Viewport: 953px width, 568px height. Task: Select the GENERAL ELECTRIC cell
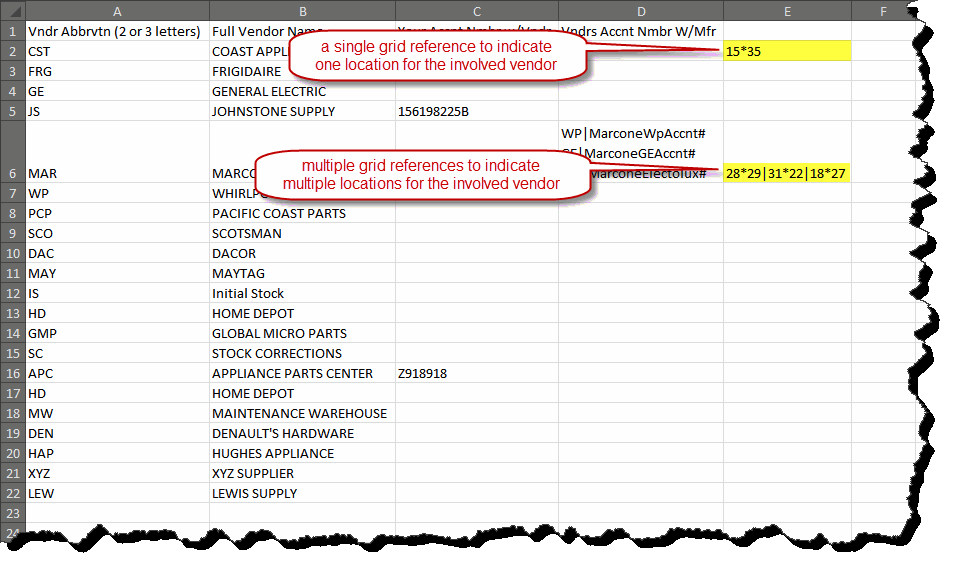[x=303, y=91]
